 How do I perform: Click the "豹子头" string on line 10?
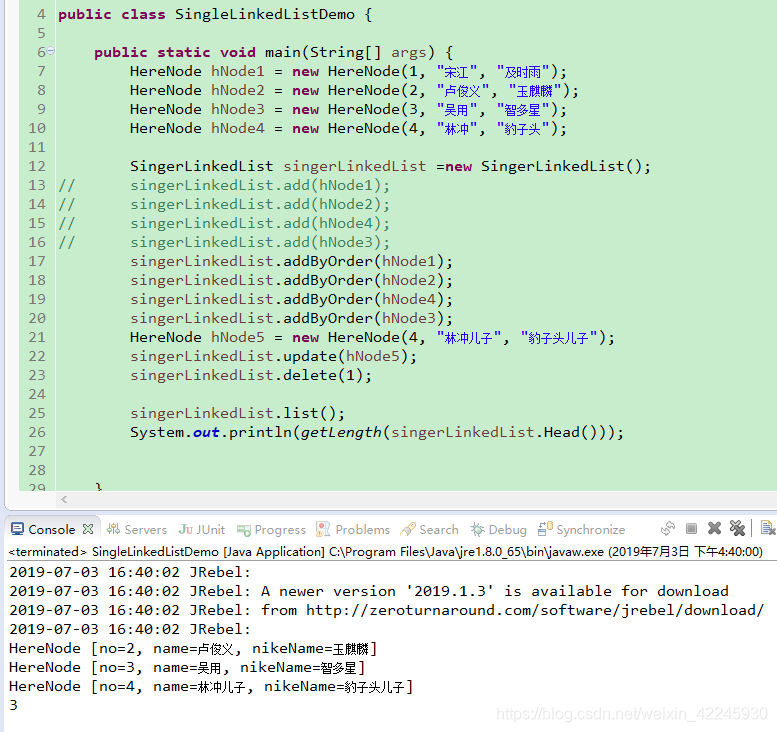(x=523, y=129)
